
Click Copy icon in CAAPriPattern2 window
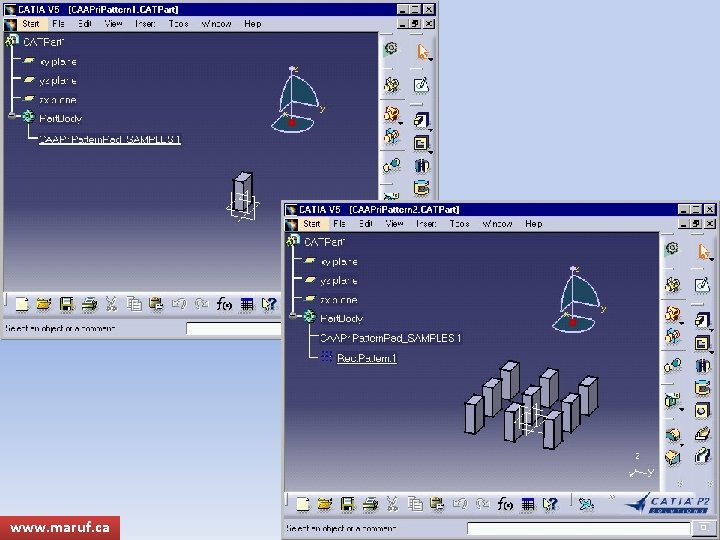point(415,504)
